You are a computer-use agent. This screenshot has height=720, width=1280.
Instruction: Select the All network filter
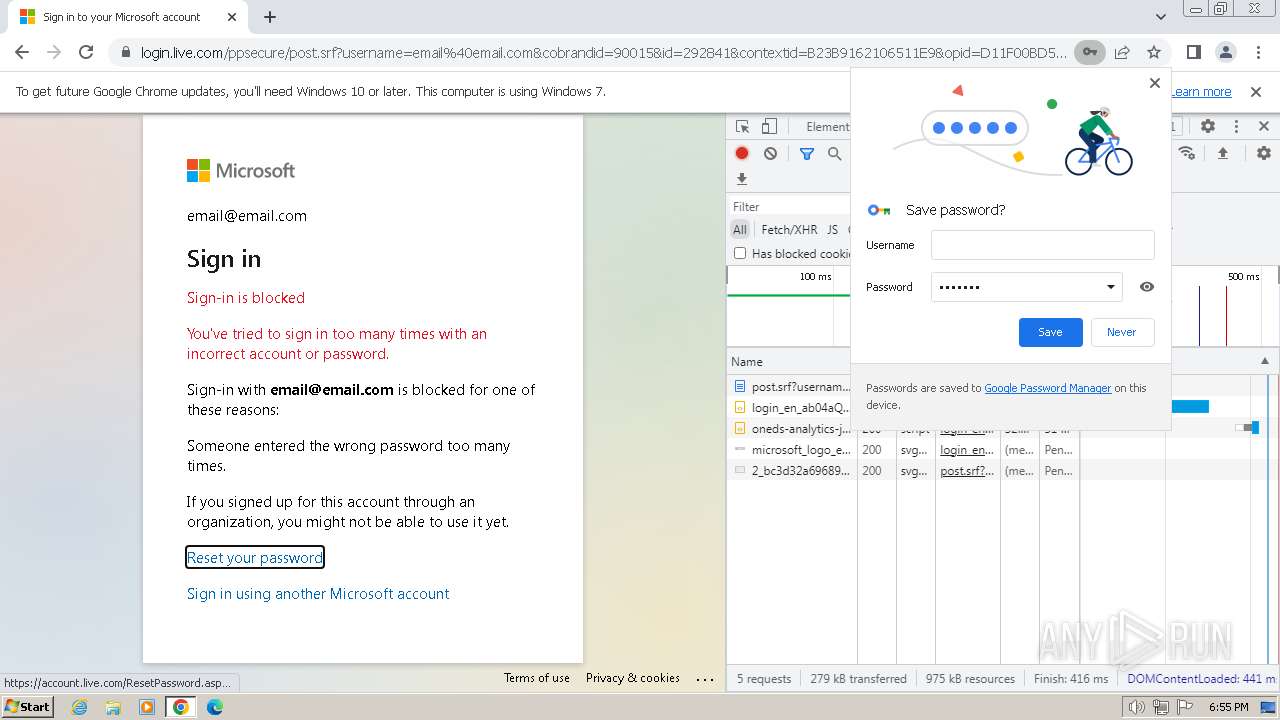pos(739,229)
